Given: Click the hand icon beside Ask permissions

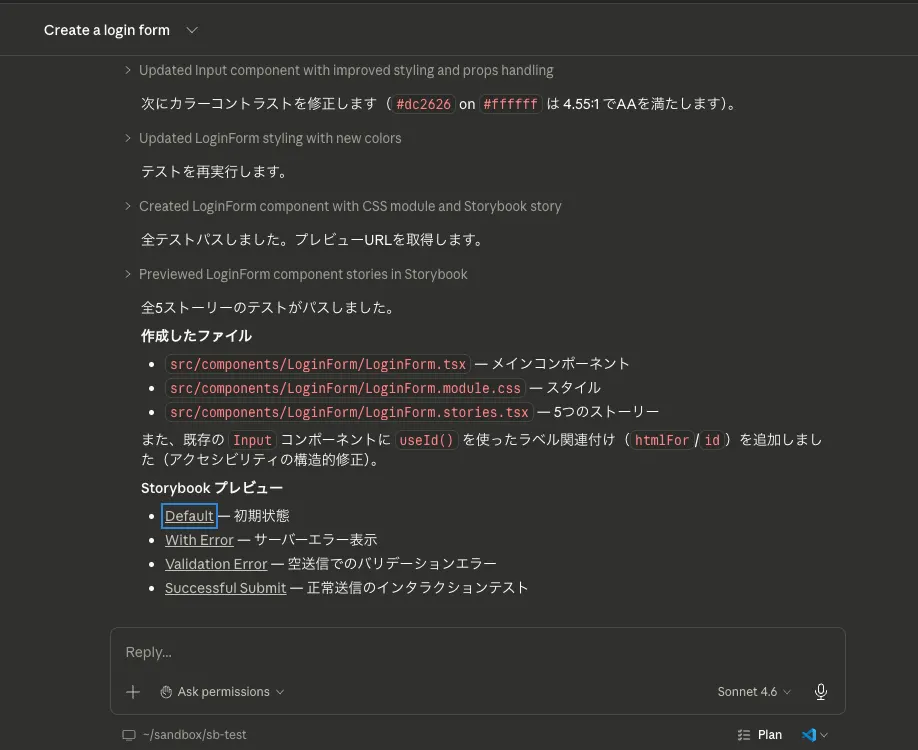Looking at the screenshot, I should (166, 692).
